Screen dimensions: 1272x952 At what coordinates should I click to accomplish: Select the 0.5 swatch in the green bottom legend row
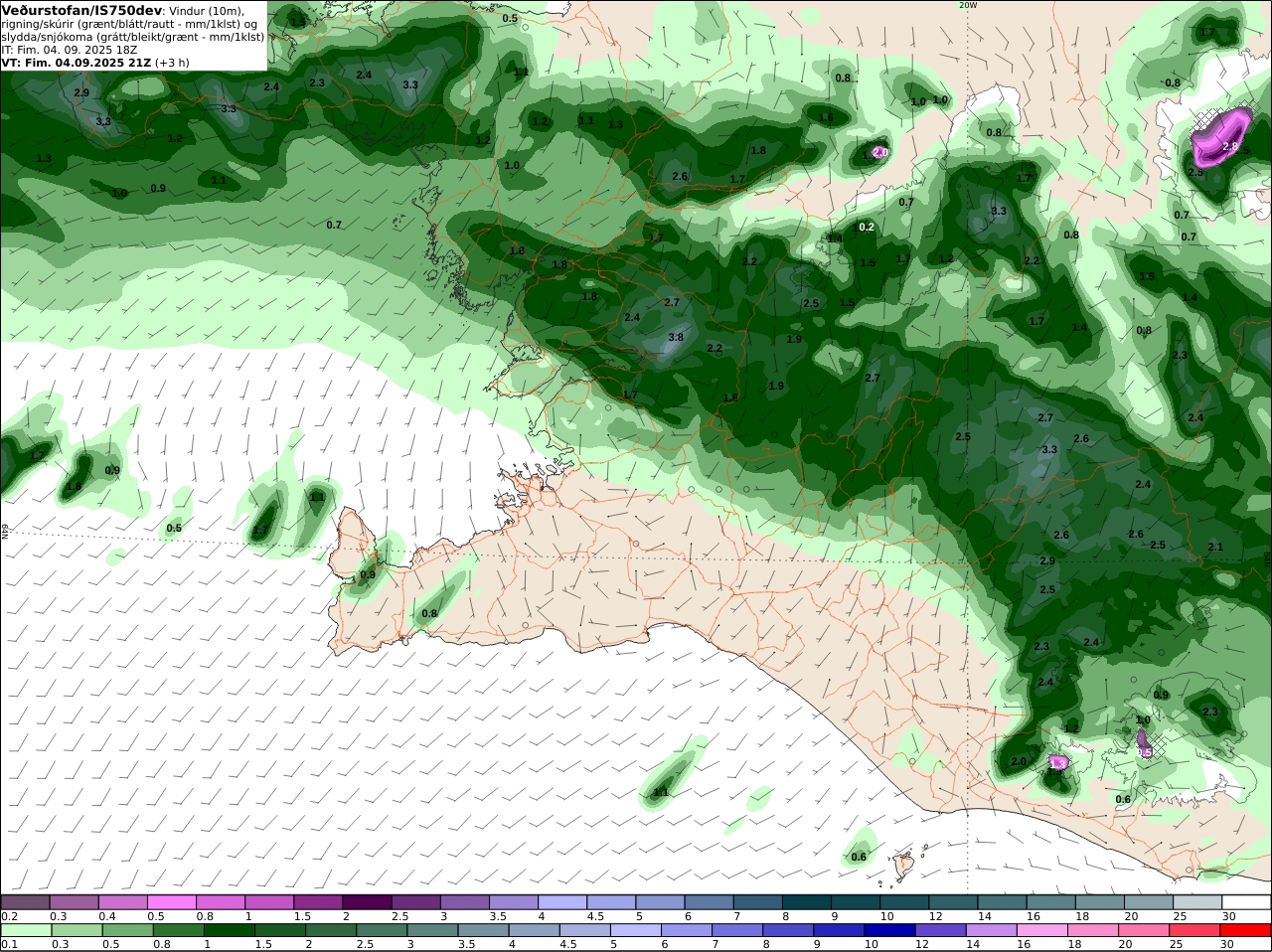pos(127,930)
